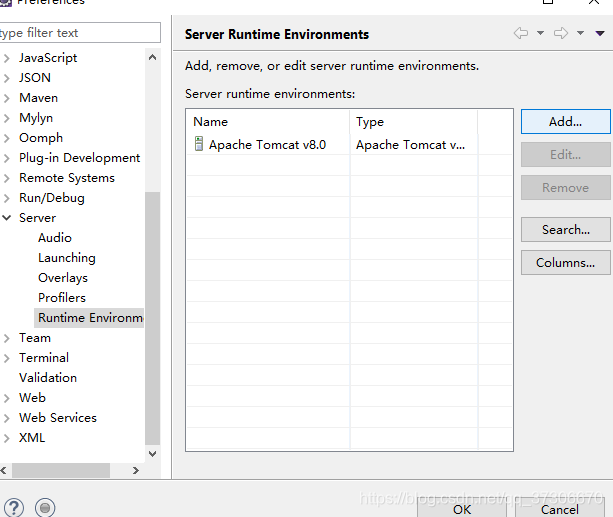Click the forward navigation arrow icon
The image size is (613, 517).
tap(561, 33)
